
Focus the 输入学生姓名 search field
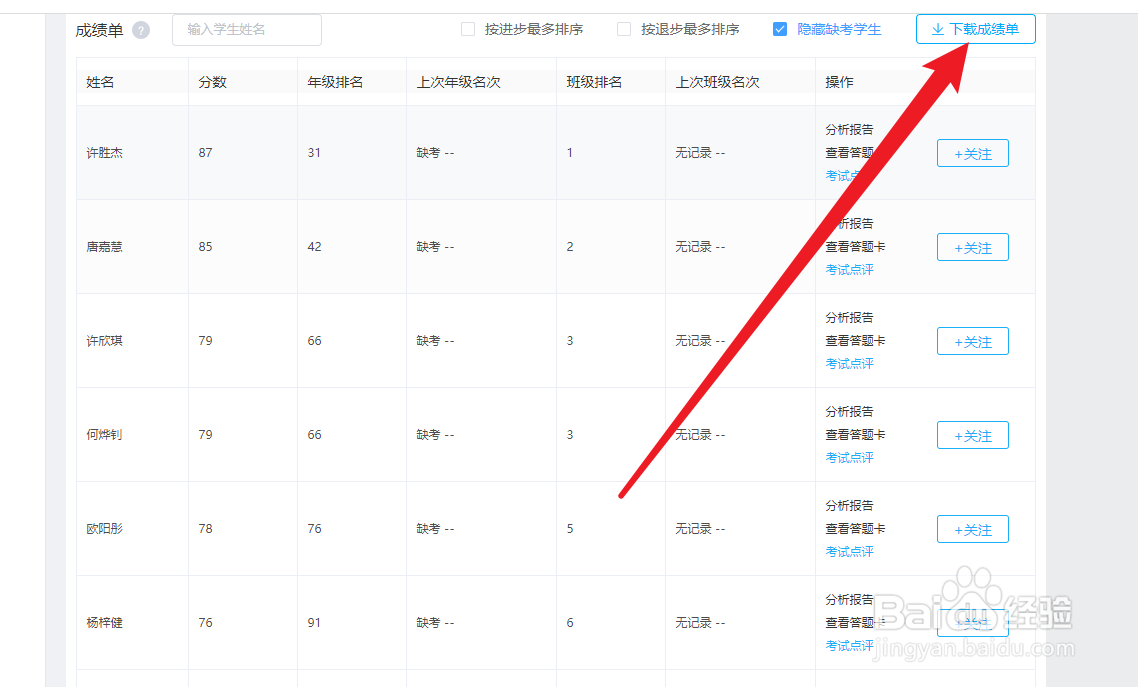click(247, 30)
